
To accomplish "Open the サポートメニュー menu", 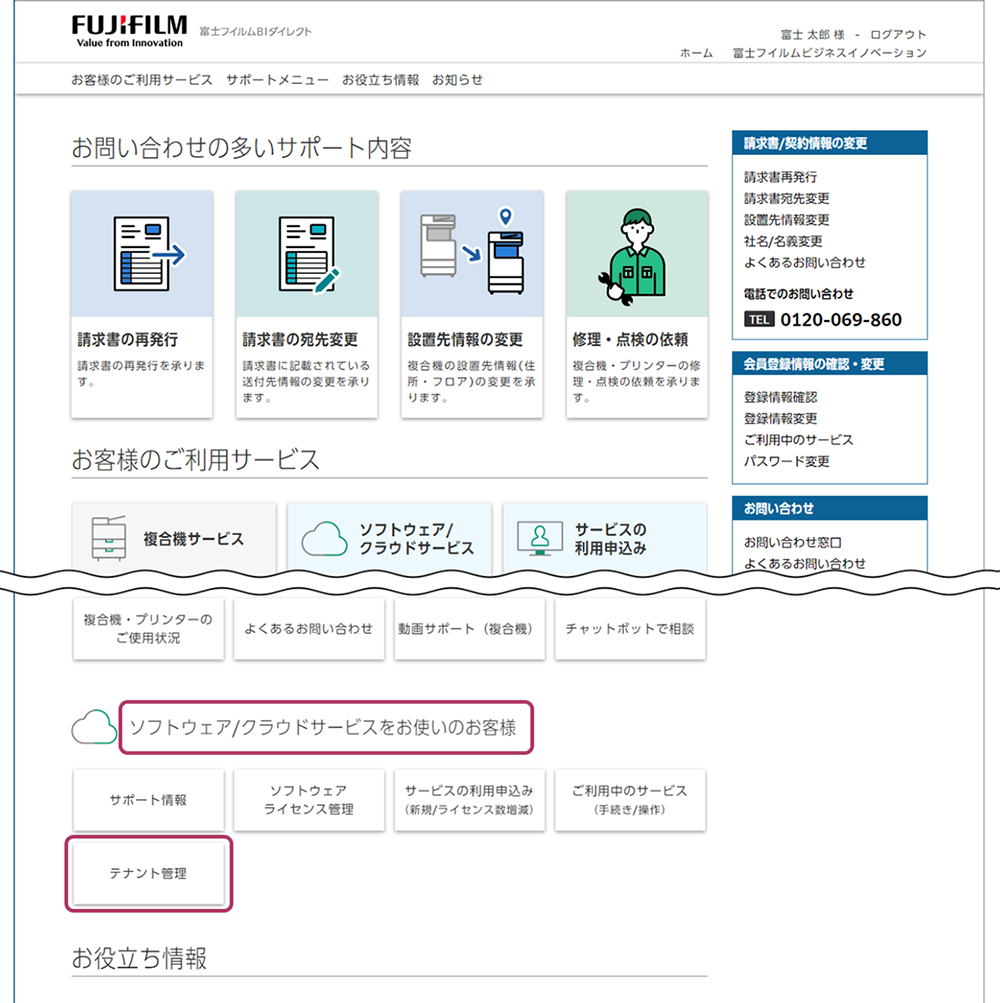I will pos(277,80).
